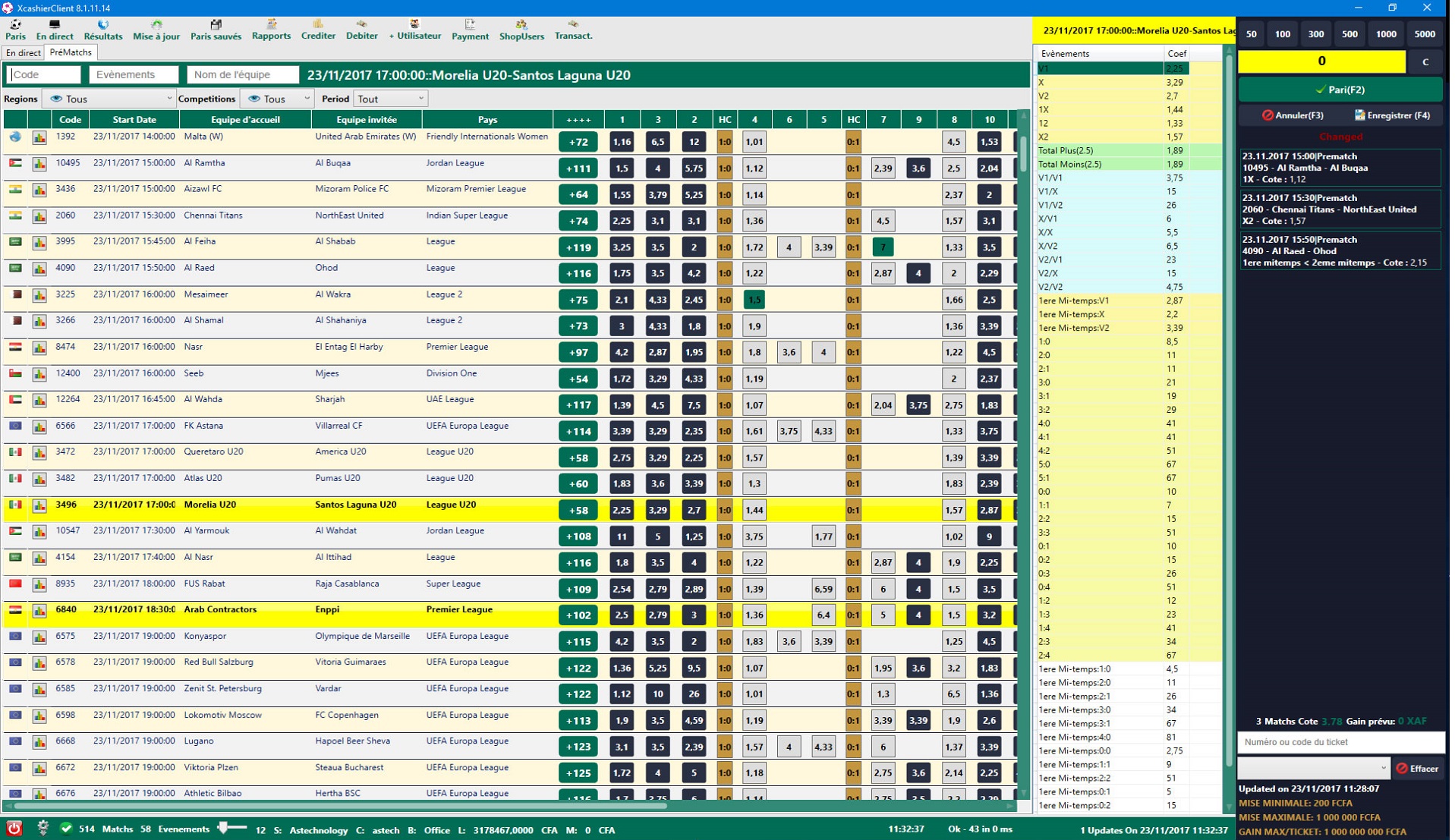
Task: Open statistics chart icon for Malta (W) row
Action: [x=39, y=138]
